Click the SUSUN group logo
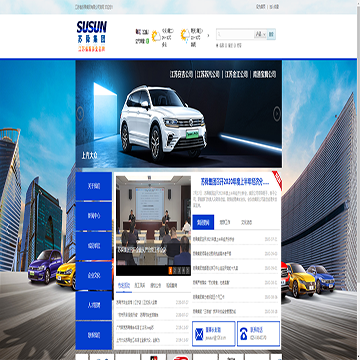360x360 pixels. pos(91,36)
